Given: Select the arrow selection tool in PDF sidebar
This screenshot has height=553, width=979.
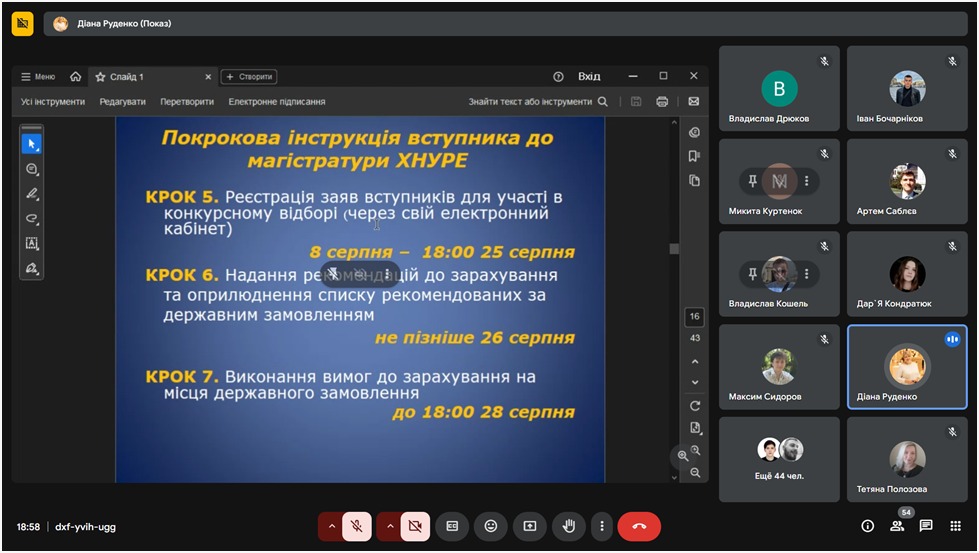Looking at the screenshot, I should (x=32, y=144).
